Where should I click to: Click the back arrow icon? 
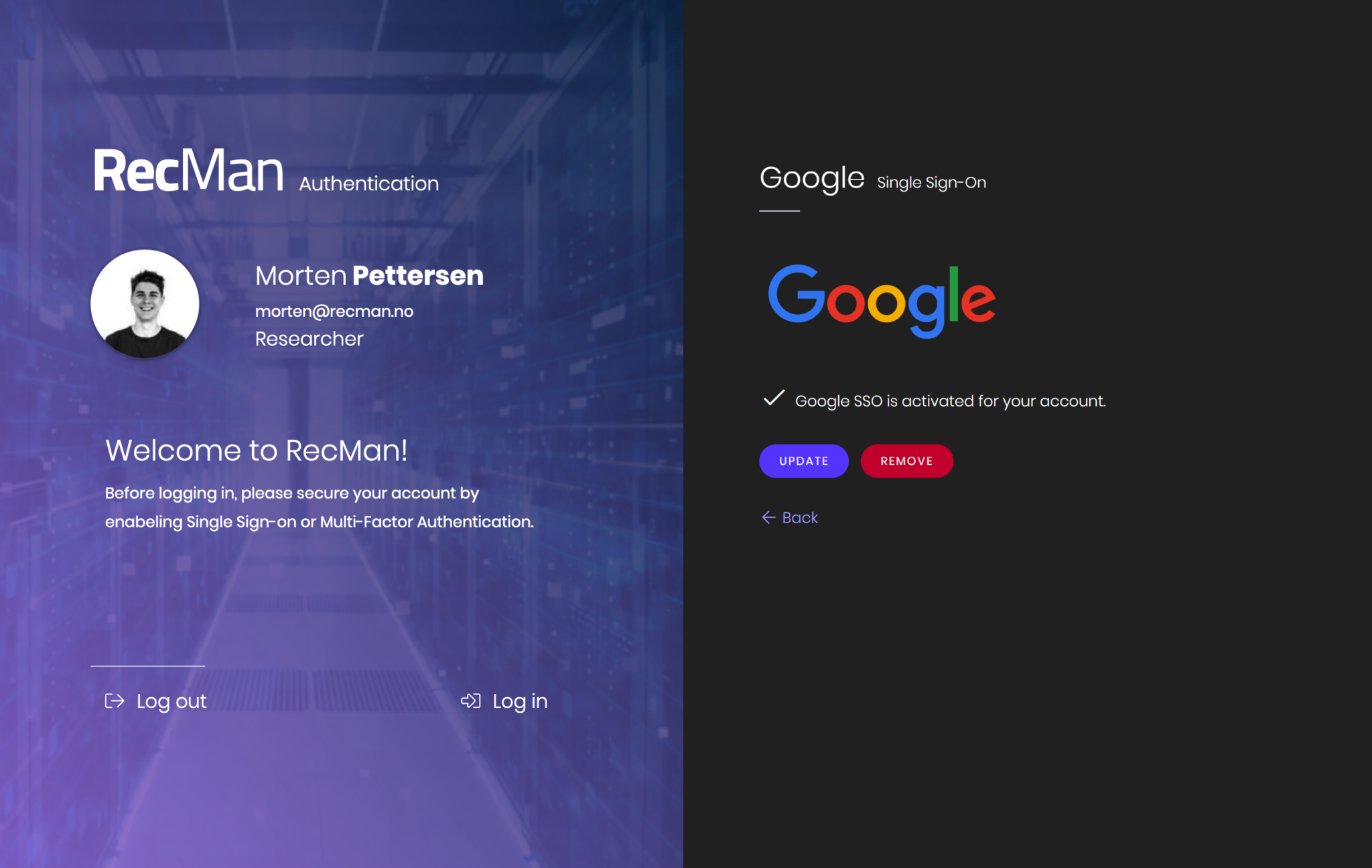click(x=768, y=517)
